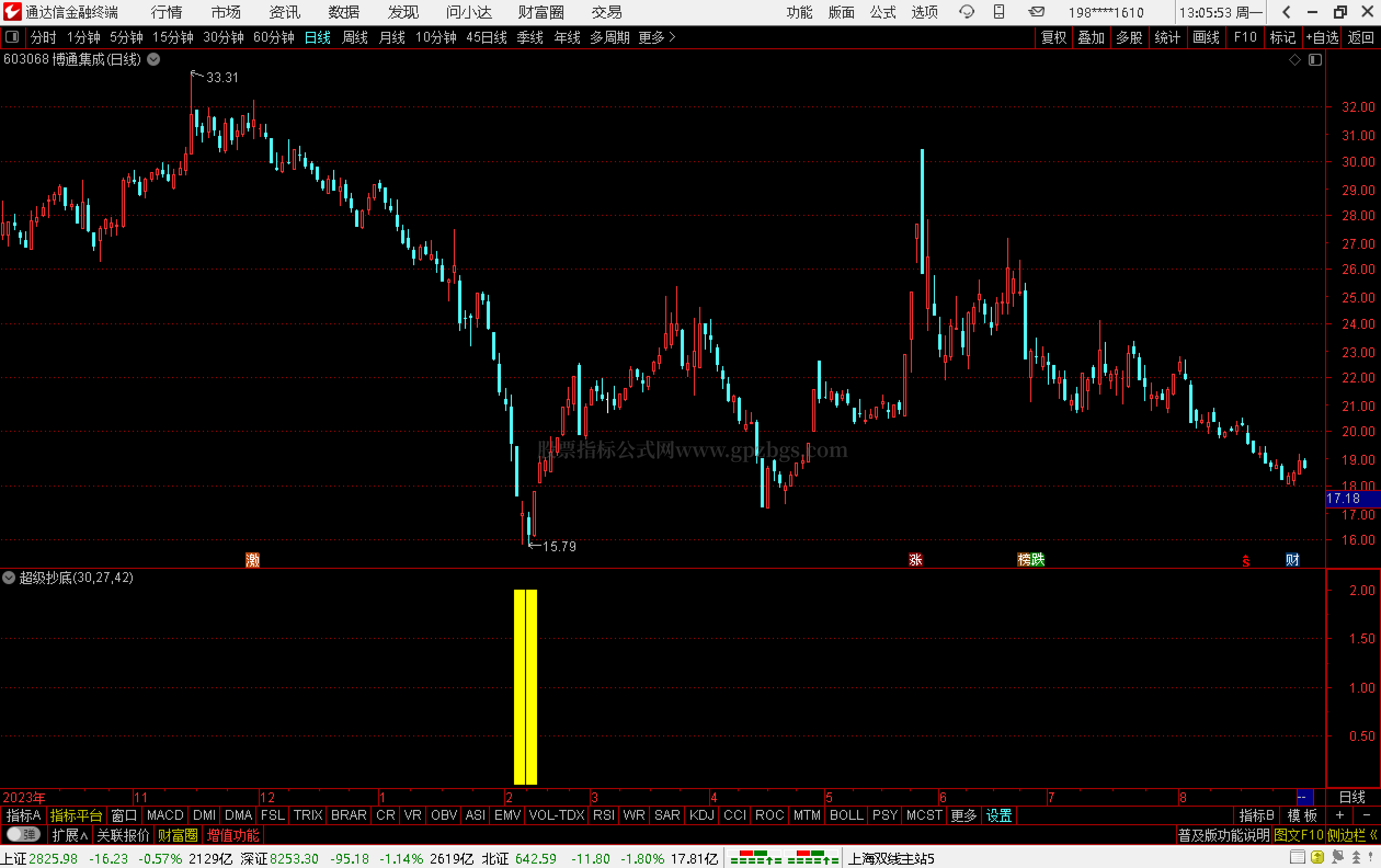This screenshot has width=1381, height=868.
Task: Toggle the panel icon left of 分时
Action: pyautogui.click(x=12, y=37)
